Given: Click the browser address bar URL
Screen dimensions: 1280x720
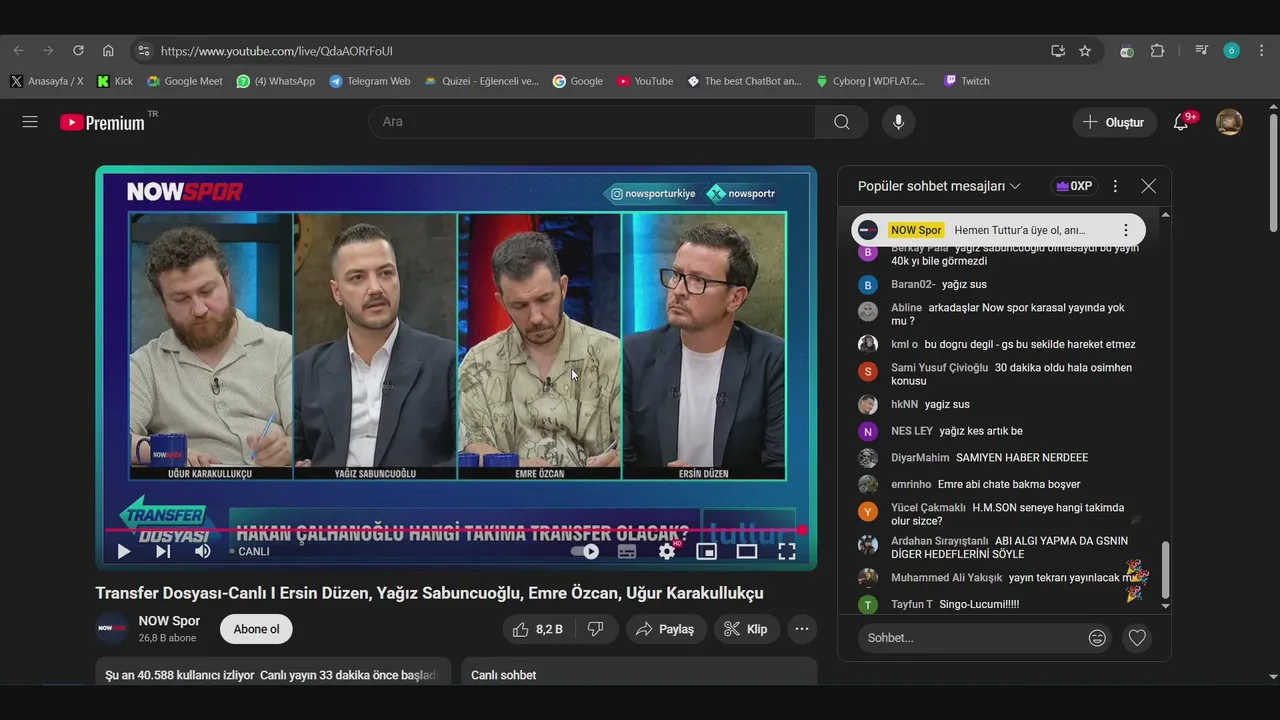Looking at the screenshot, I should (276, 51).
